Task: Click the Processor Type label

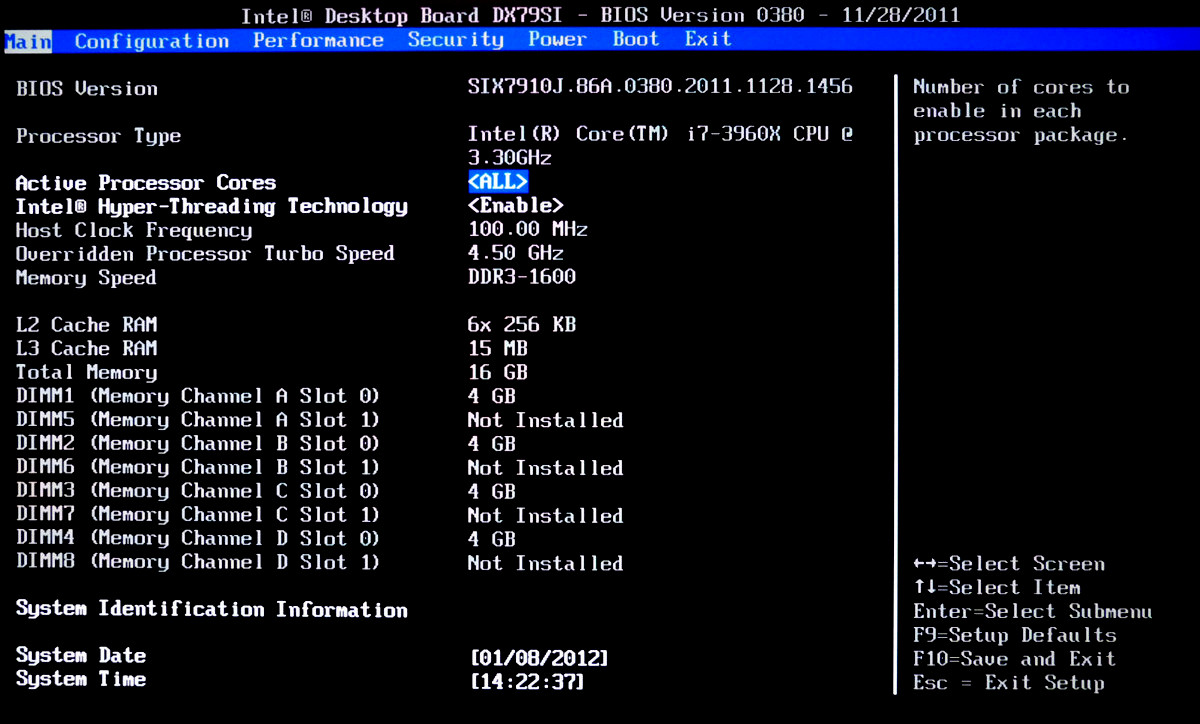Action: pyautogui.click(x=98, y=136)
